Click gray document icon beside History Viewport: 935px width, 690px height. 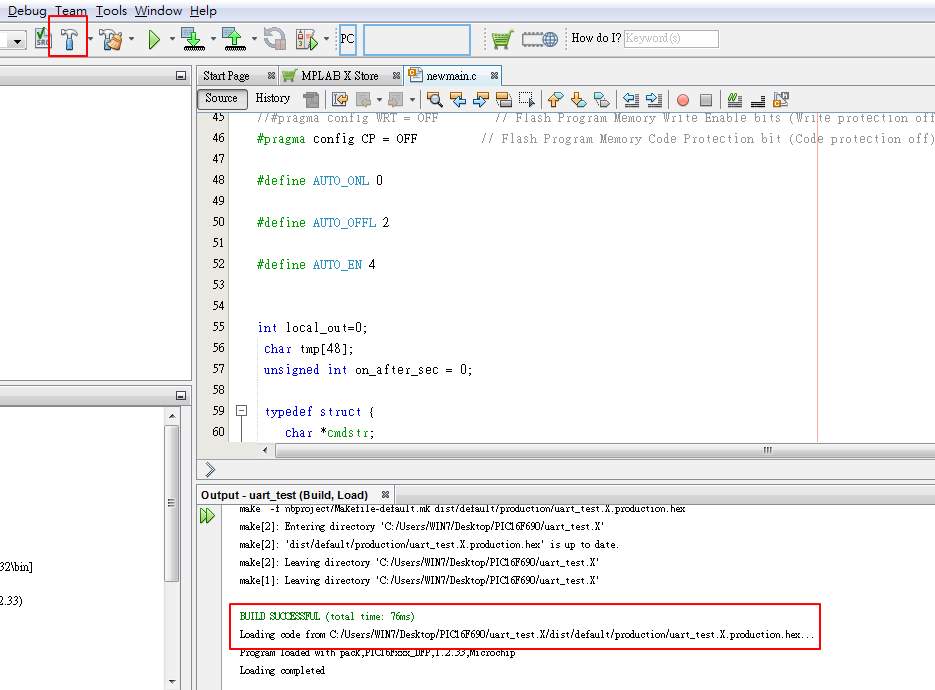pos(311,100)
